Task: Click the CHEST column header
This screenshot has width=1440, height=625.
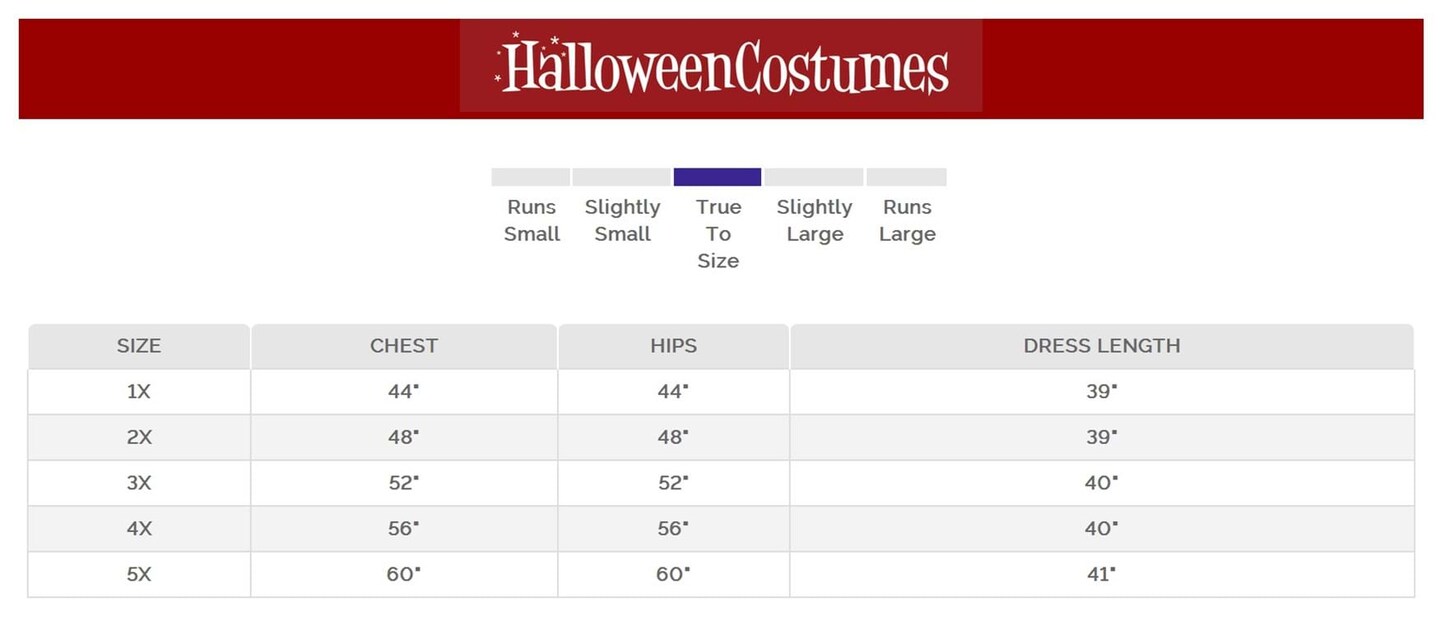Action: pyautogui.click(x=404, y=346)
